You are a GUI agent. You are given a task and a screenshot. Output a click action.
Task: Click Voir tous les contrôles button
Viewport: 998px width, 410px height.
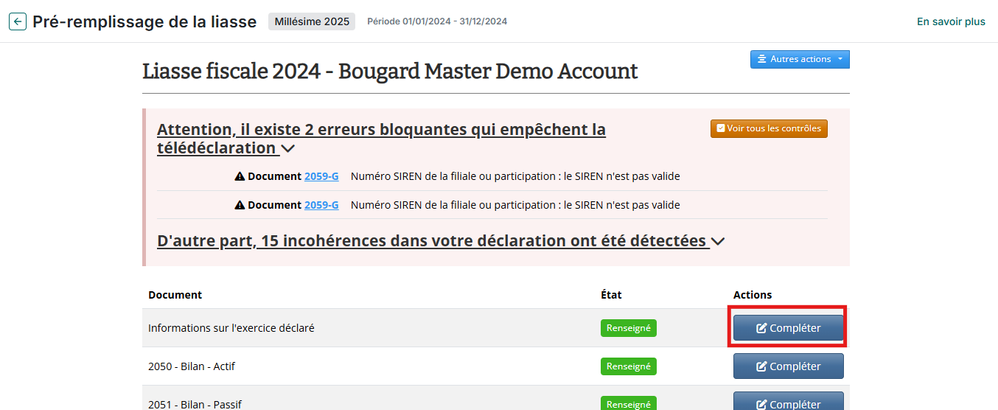(x=769, y=128)
